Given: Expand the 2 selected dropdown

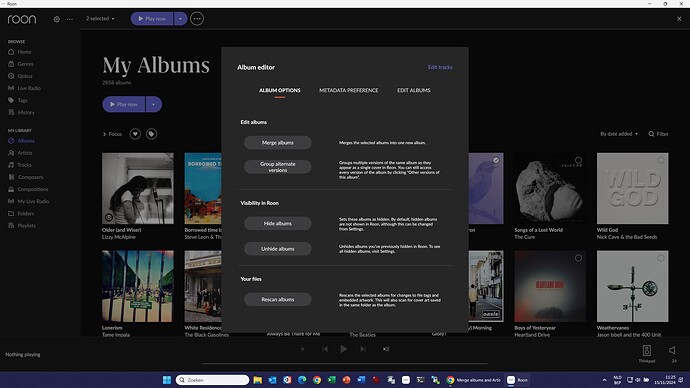Looking at the screenshot, I should point(100,19).
